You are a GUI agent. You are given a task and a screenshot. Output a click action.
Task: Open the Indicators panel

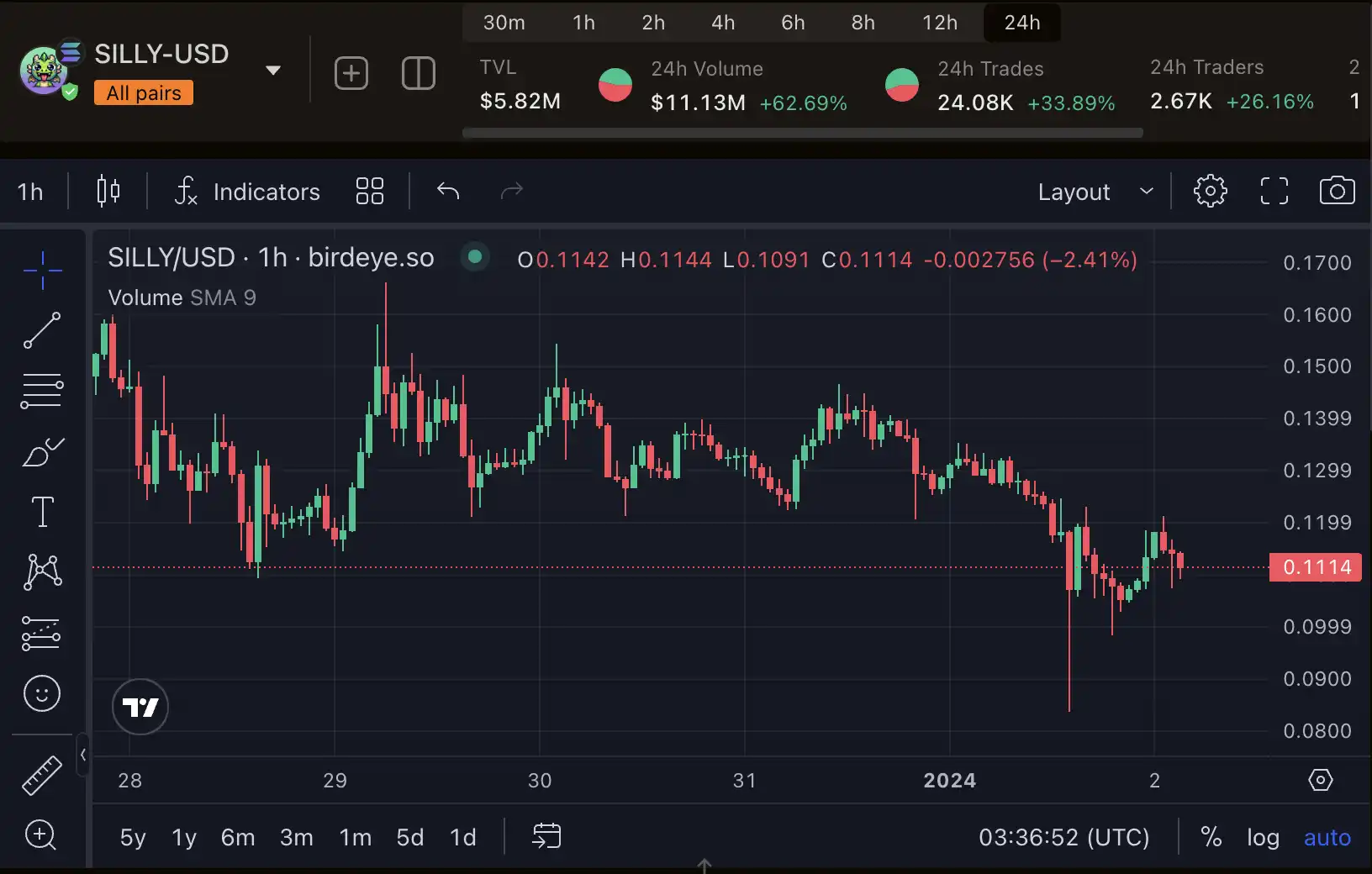pos(248,192)
